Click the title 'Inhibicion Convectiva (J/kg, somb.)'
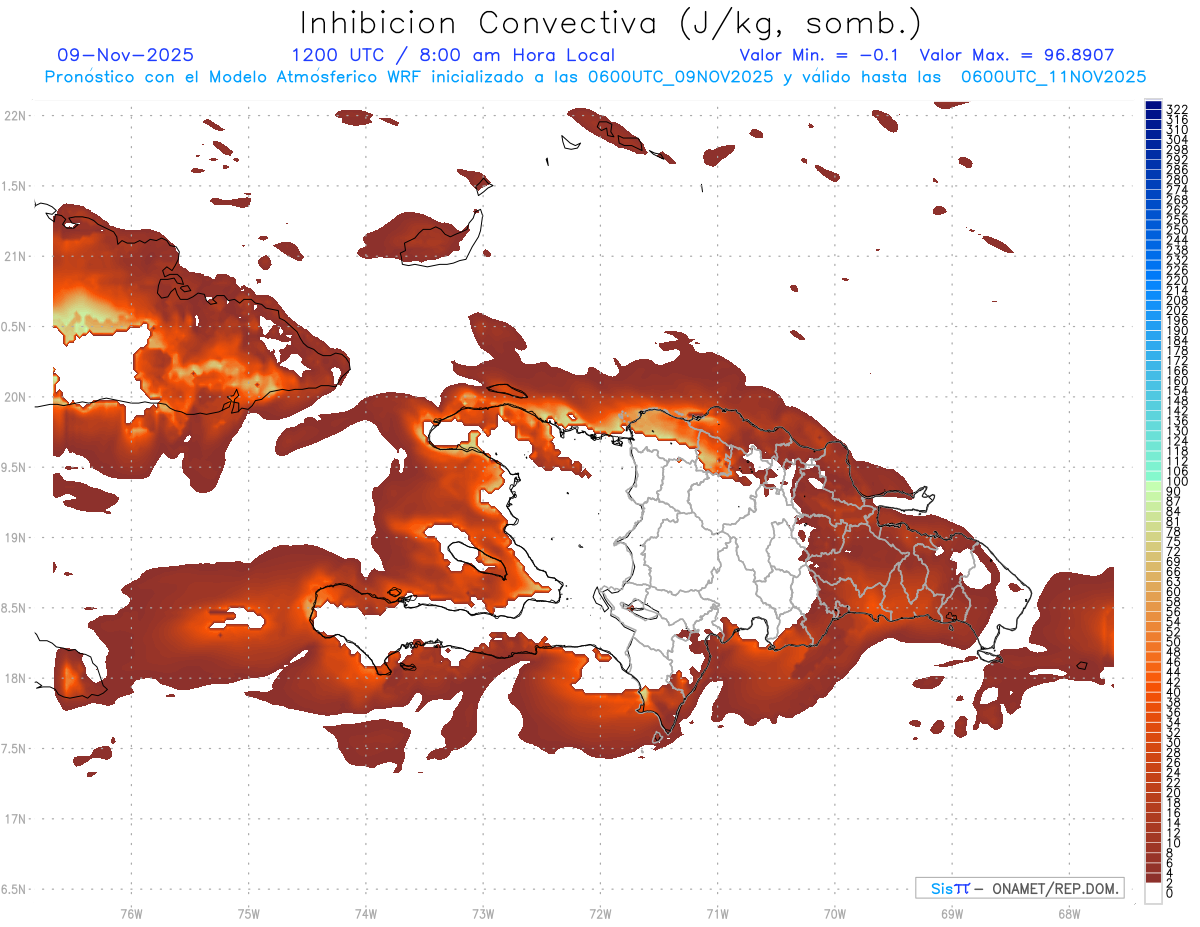 [611, 23]
